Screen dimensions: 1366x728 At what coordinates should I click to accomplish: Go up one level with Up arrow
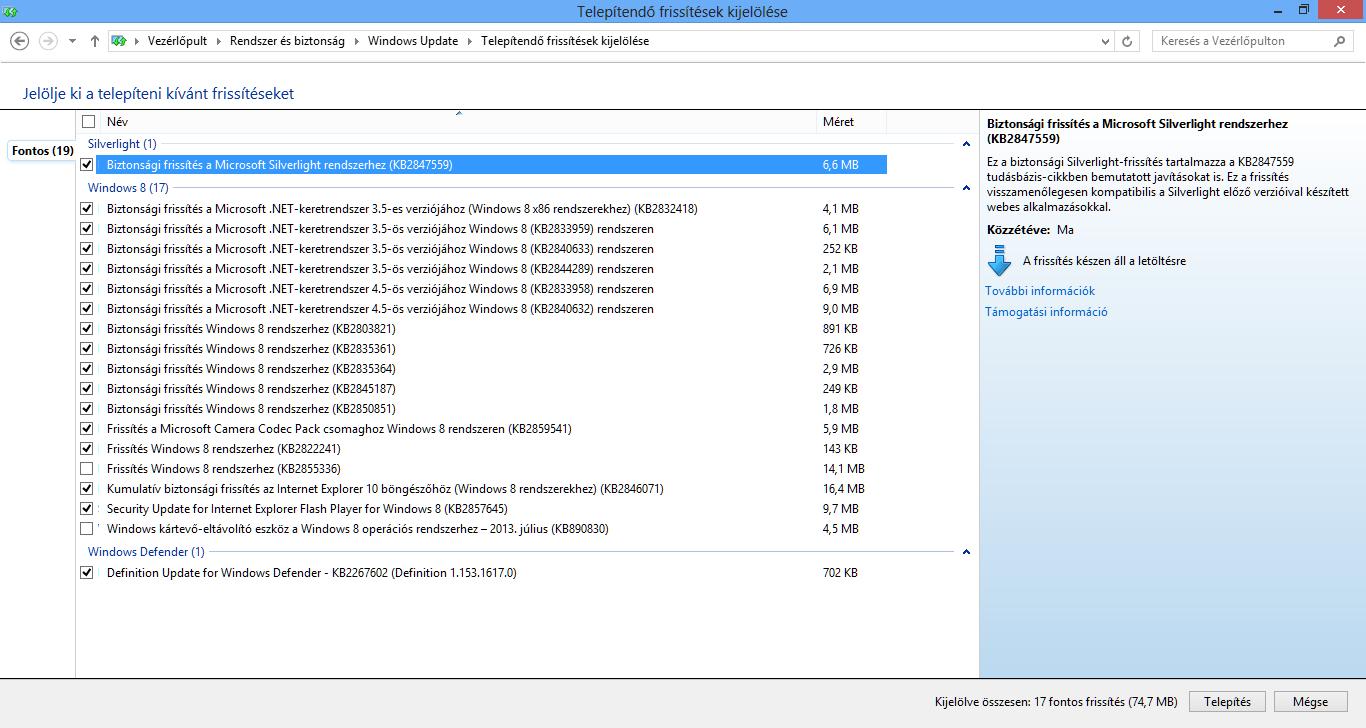click(95, 41)
